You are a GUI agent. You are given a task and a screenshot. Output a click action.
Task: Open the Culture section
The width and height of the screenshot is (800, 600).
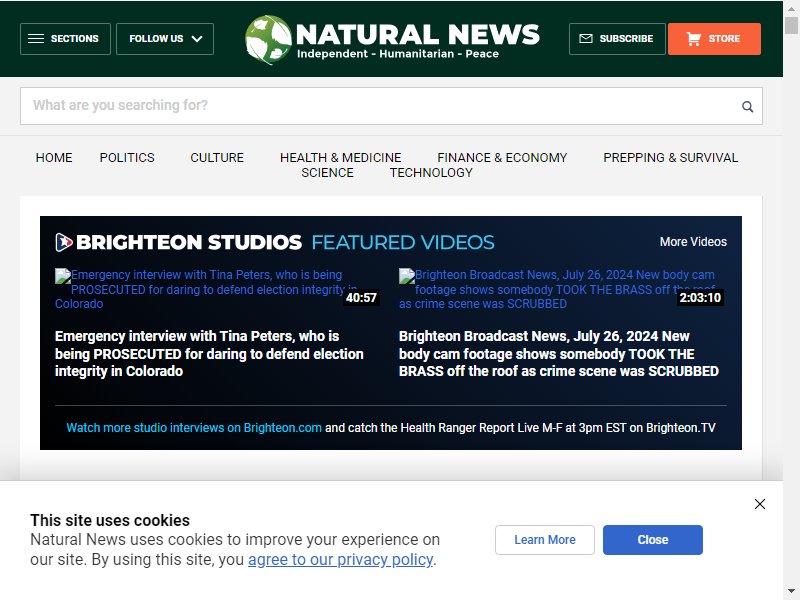pos(217,158)
